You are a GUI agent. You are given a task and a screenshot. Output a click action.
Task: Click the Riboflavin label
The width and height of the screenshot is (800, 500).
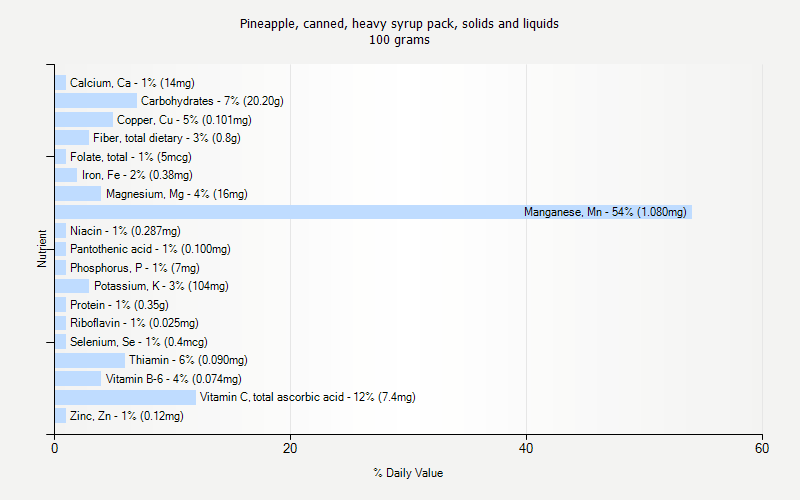[x=134, y=323]
